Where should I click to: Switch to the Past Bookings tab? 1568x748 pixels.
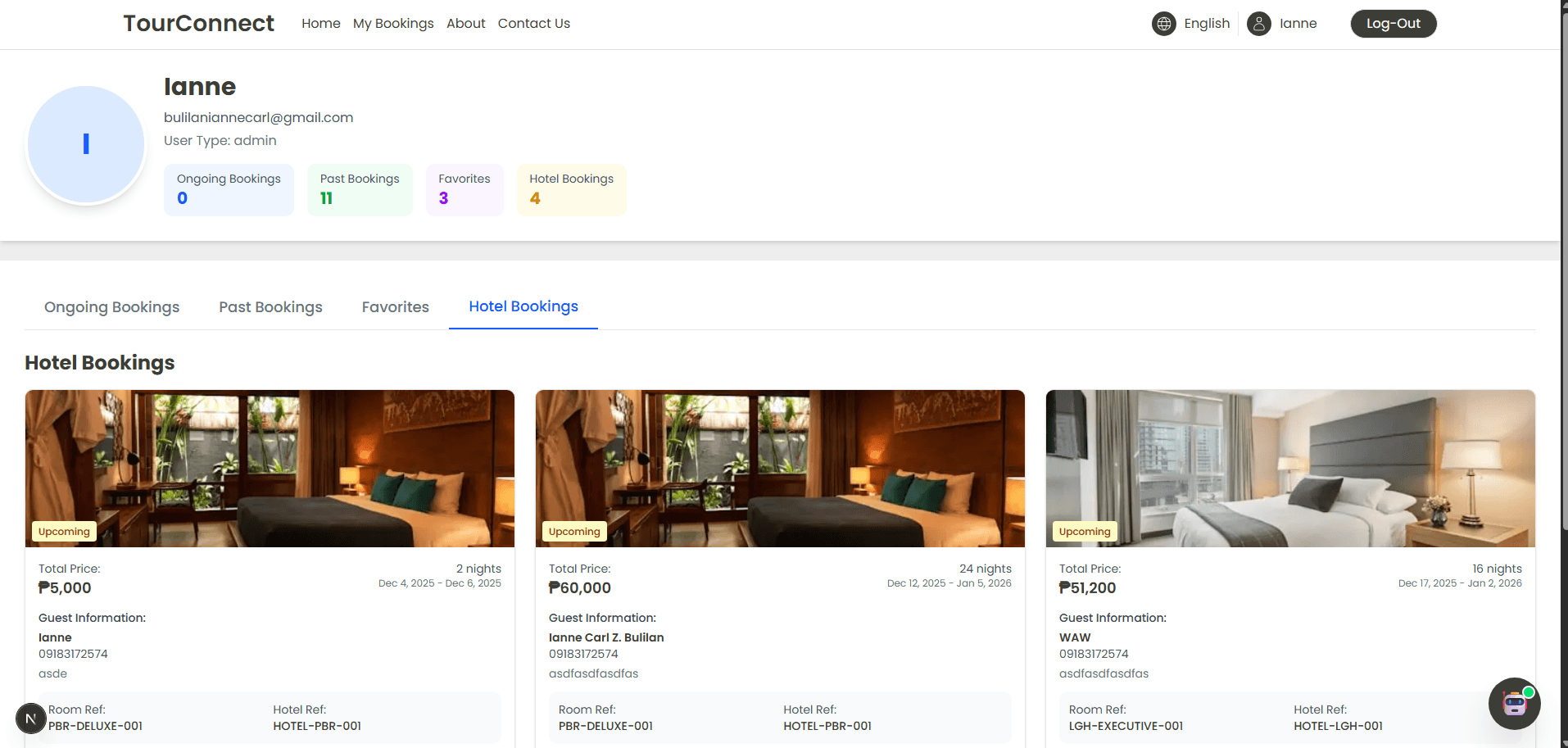[x=270, y=307]
